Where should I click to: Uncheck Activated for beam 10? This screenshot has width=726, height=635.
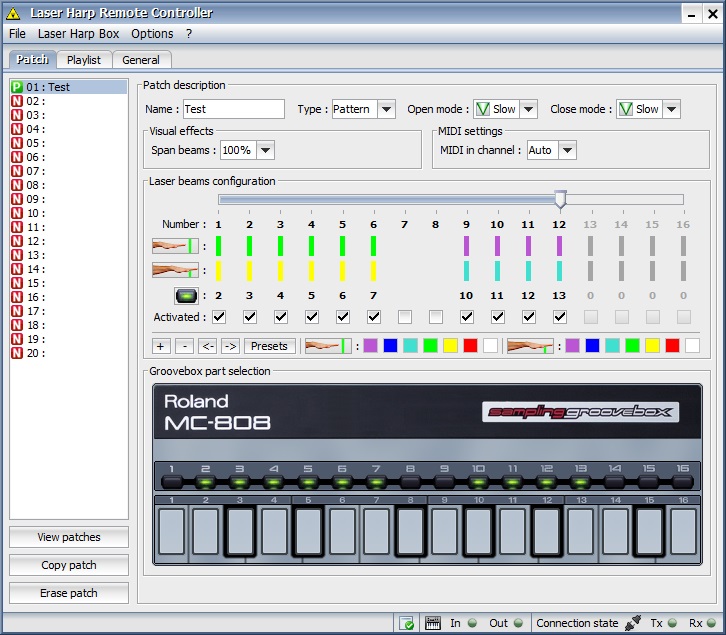[498, 317]
